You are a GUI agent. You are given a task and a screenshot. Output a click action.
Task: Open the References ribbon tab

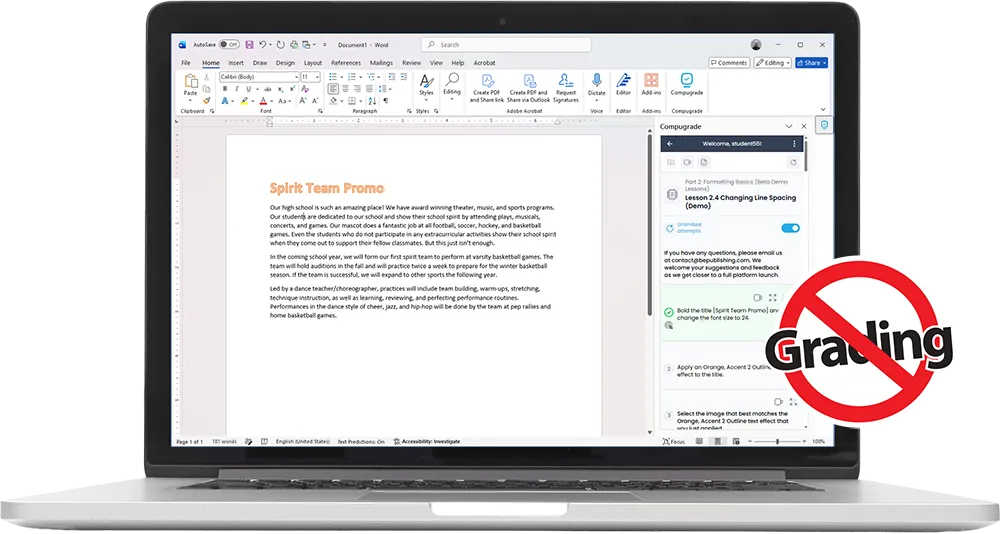tap(346, 63)
